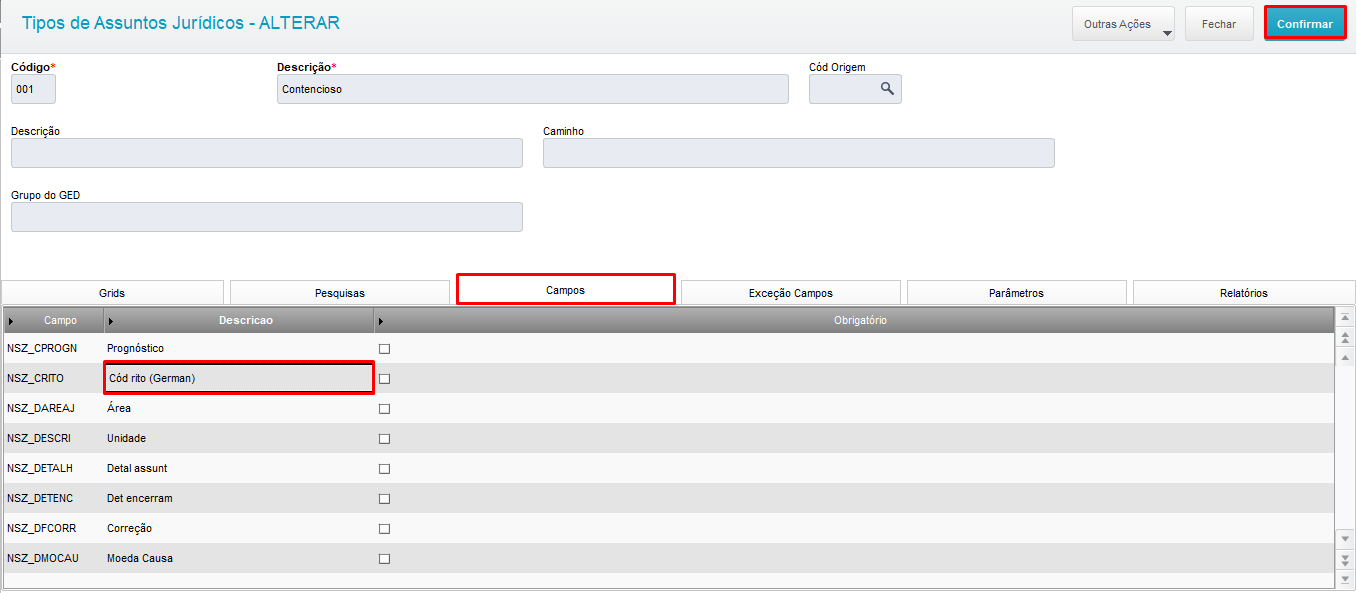Image resolution: width=1357 pixels, height=593 pixels.
Task: Click into the Código field
Action: (x=33, y=89)
